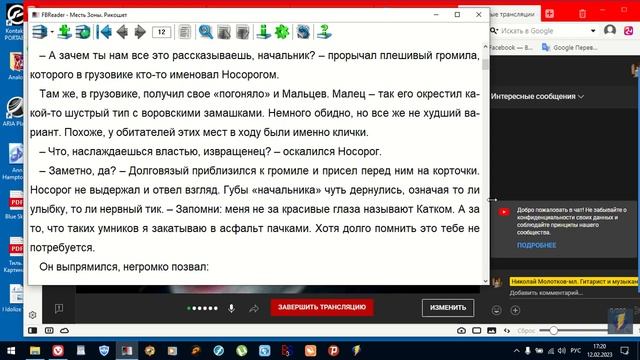Mute microphone in stream controls
Image resolution: width=640 pixels, height=360 pixels.
tap(231, 308)
